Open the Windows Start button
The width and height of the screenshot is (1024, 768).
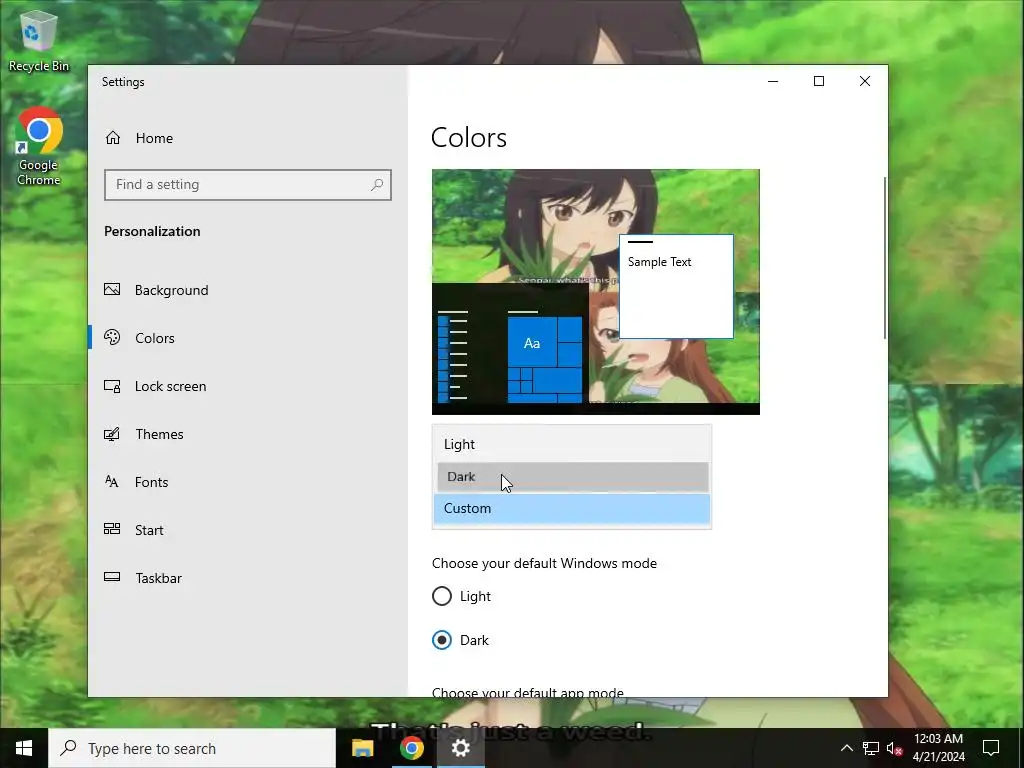[x=24, y=748]
